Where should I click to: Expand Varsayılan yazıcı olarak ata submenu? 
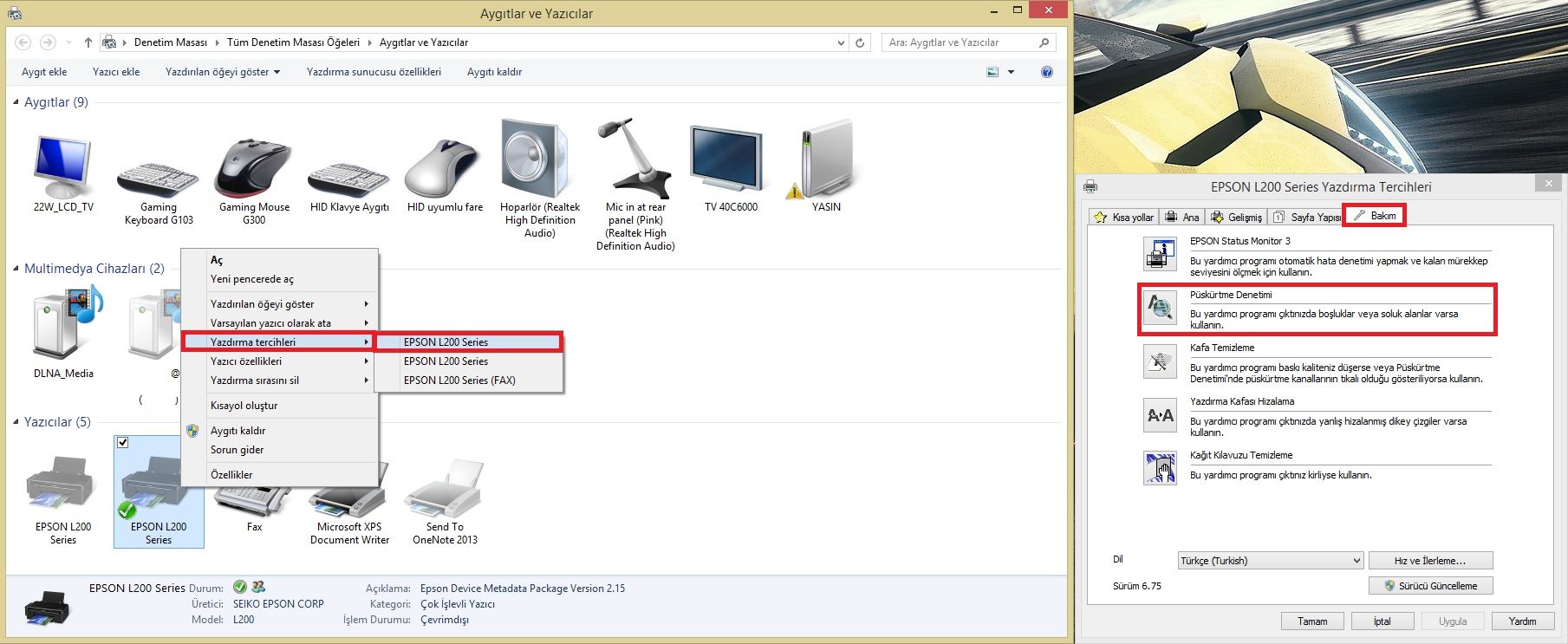280,323
